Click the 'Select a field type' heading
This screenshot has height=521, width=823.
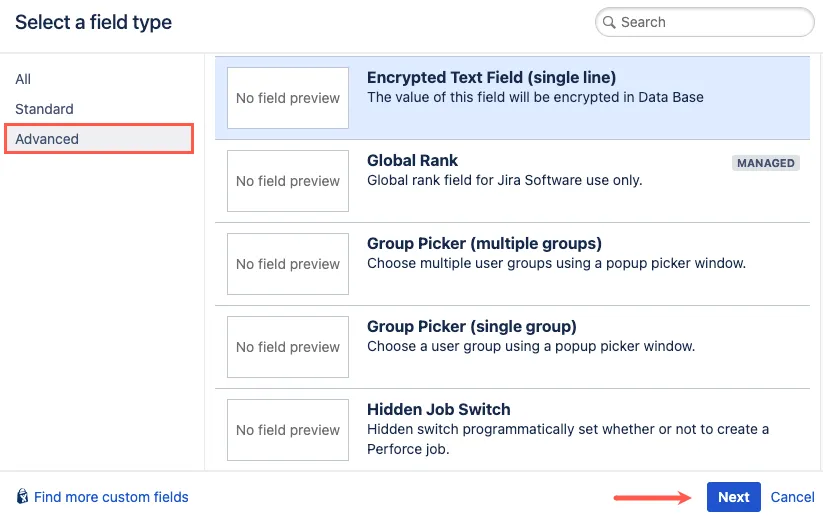[93, 22]
